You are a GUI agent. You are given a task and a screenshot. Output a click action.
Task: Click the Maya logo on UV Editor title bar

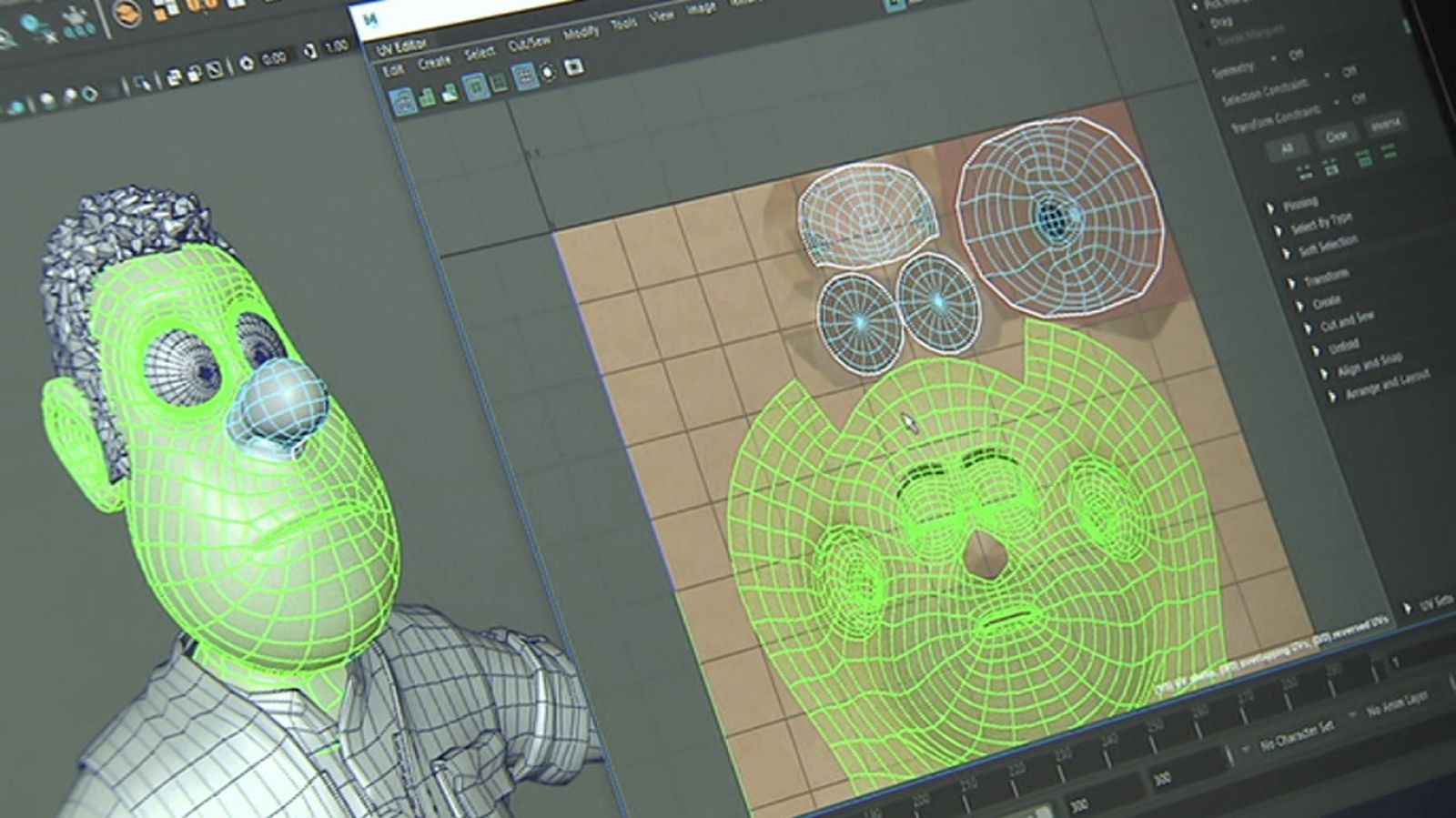pos(369,19)
